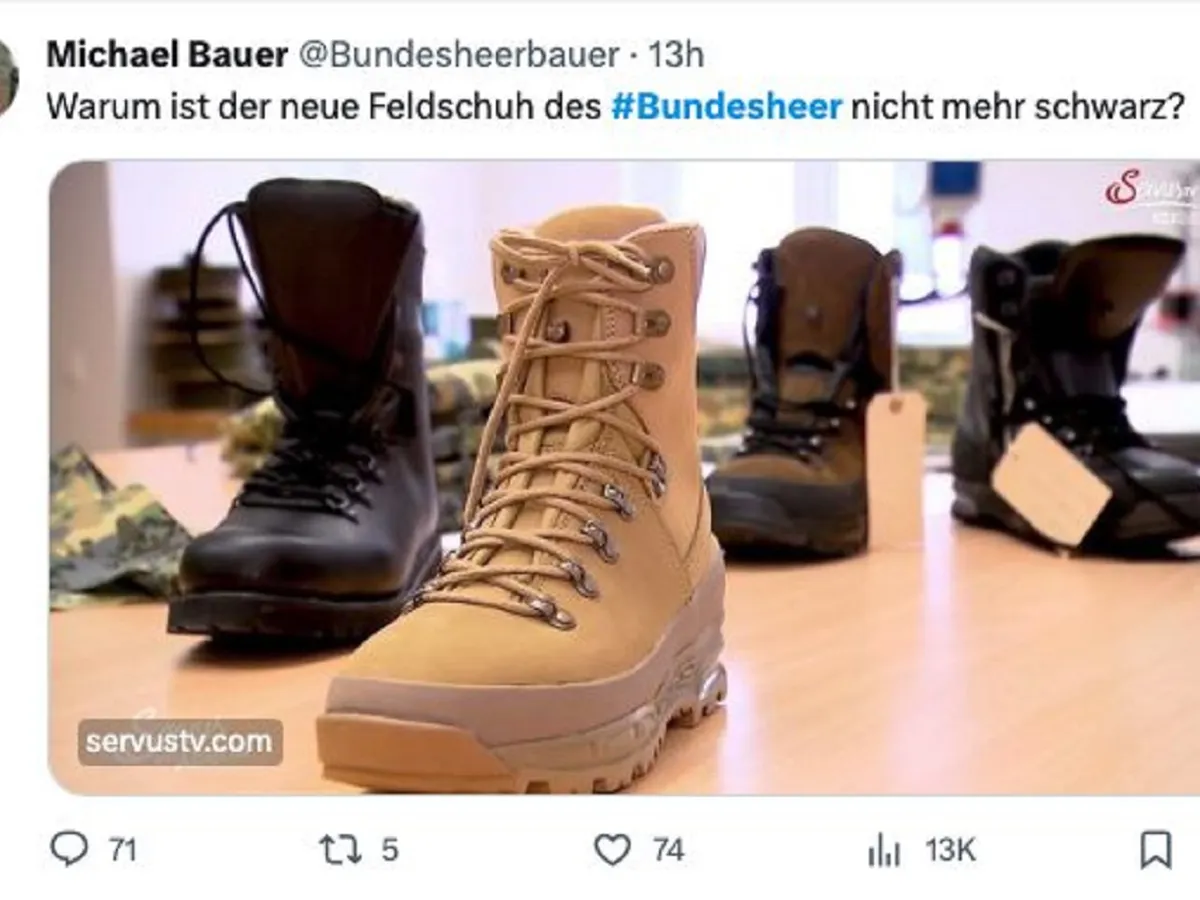This screenshot has width=1200, height=900.
Task: Click the 13h timestamp of the tweet
Action: [676, 55]
